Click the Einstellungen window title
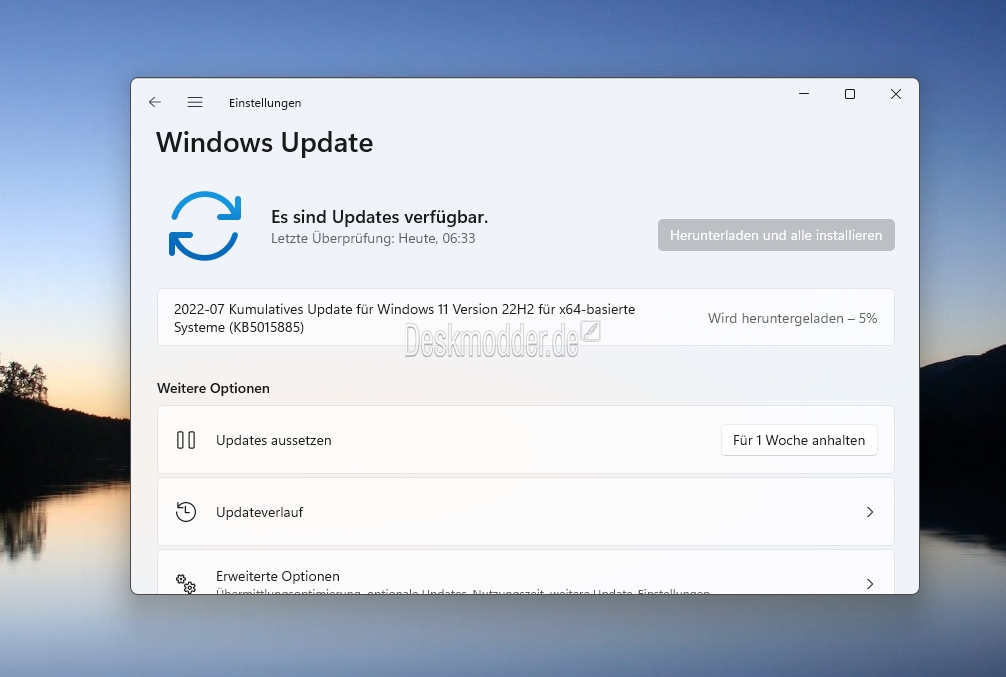This screenshot has width=1006, height=677. pos(265,103)
